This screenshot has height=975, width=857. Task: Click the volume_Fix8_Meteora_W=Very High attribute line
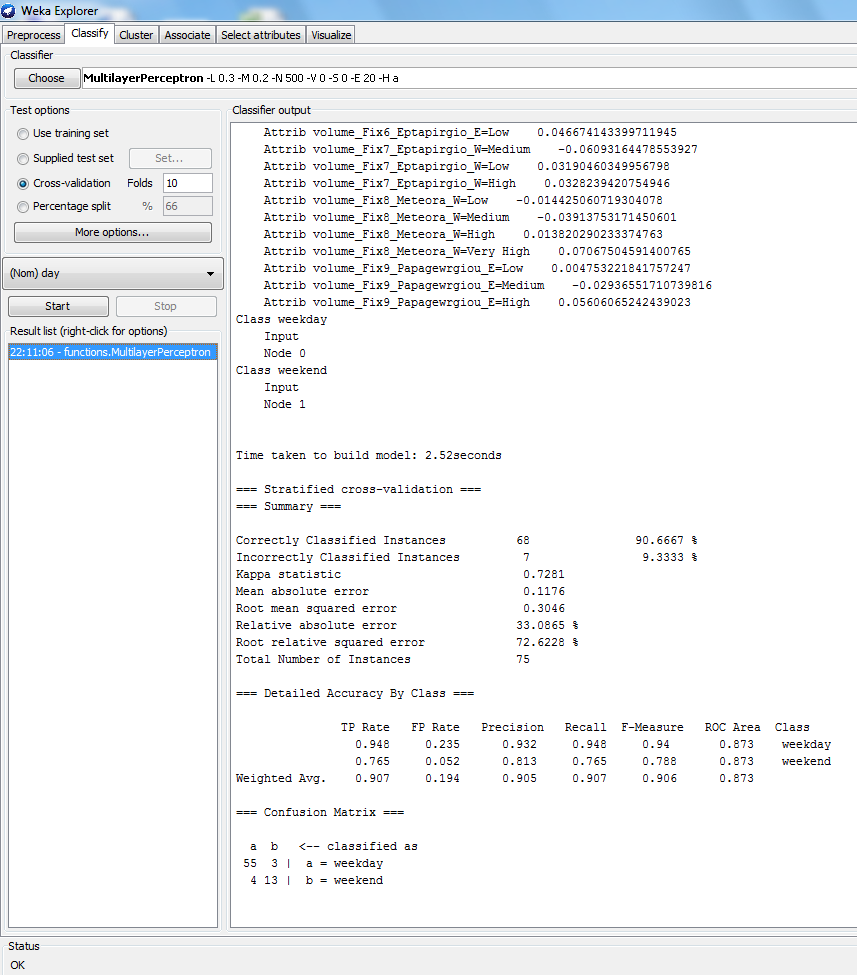click(x=476, y=251)
